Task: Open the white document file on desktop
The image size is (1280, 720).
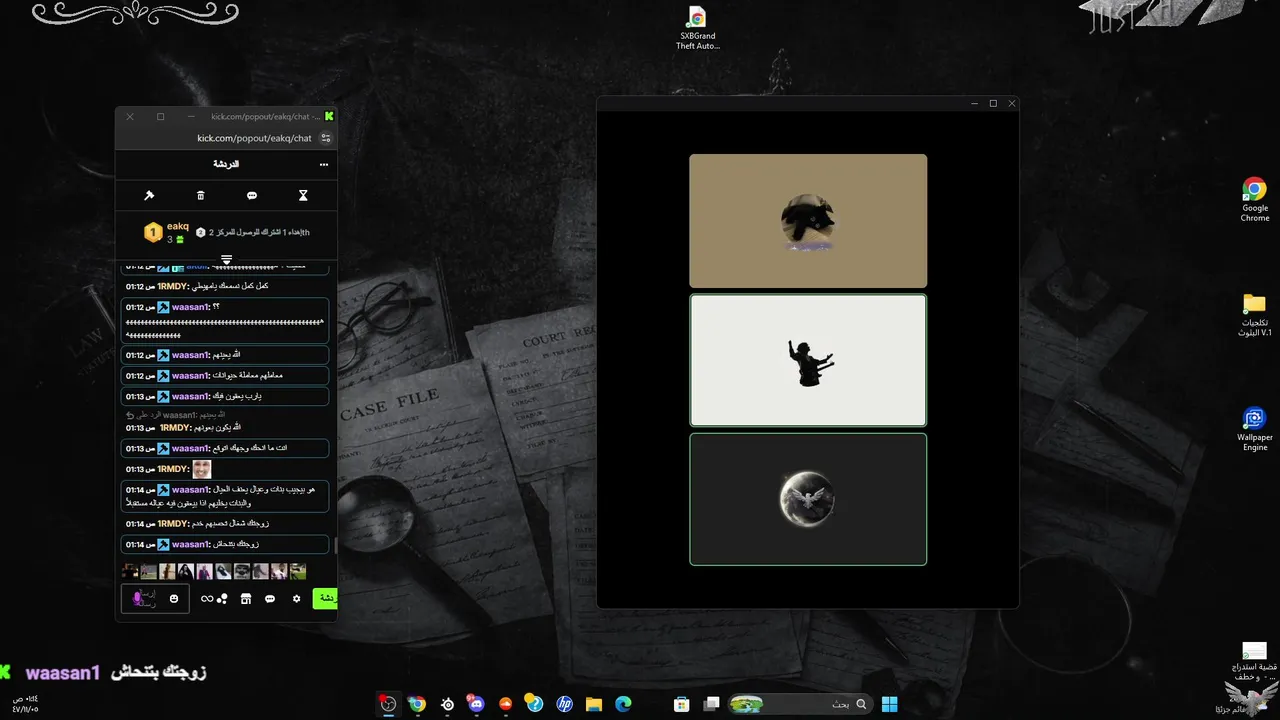Action: coord(1254,660)
